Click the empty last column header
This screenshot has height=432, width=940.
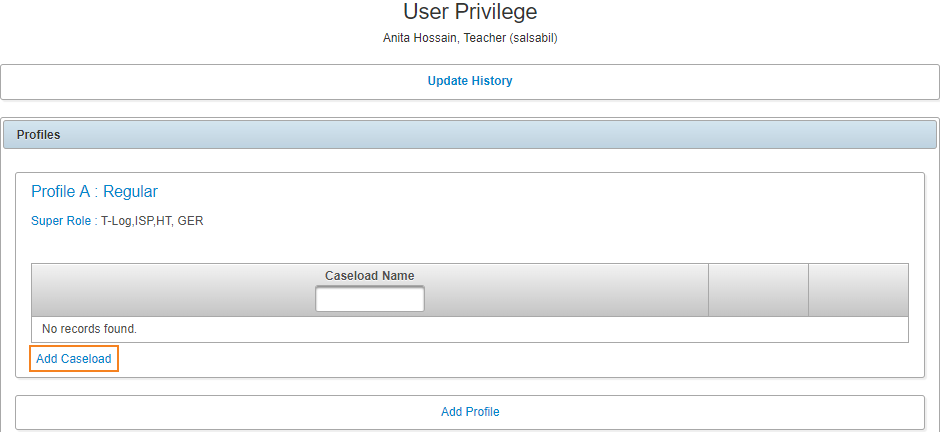coord(858,290)
